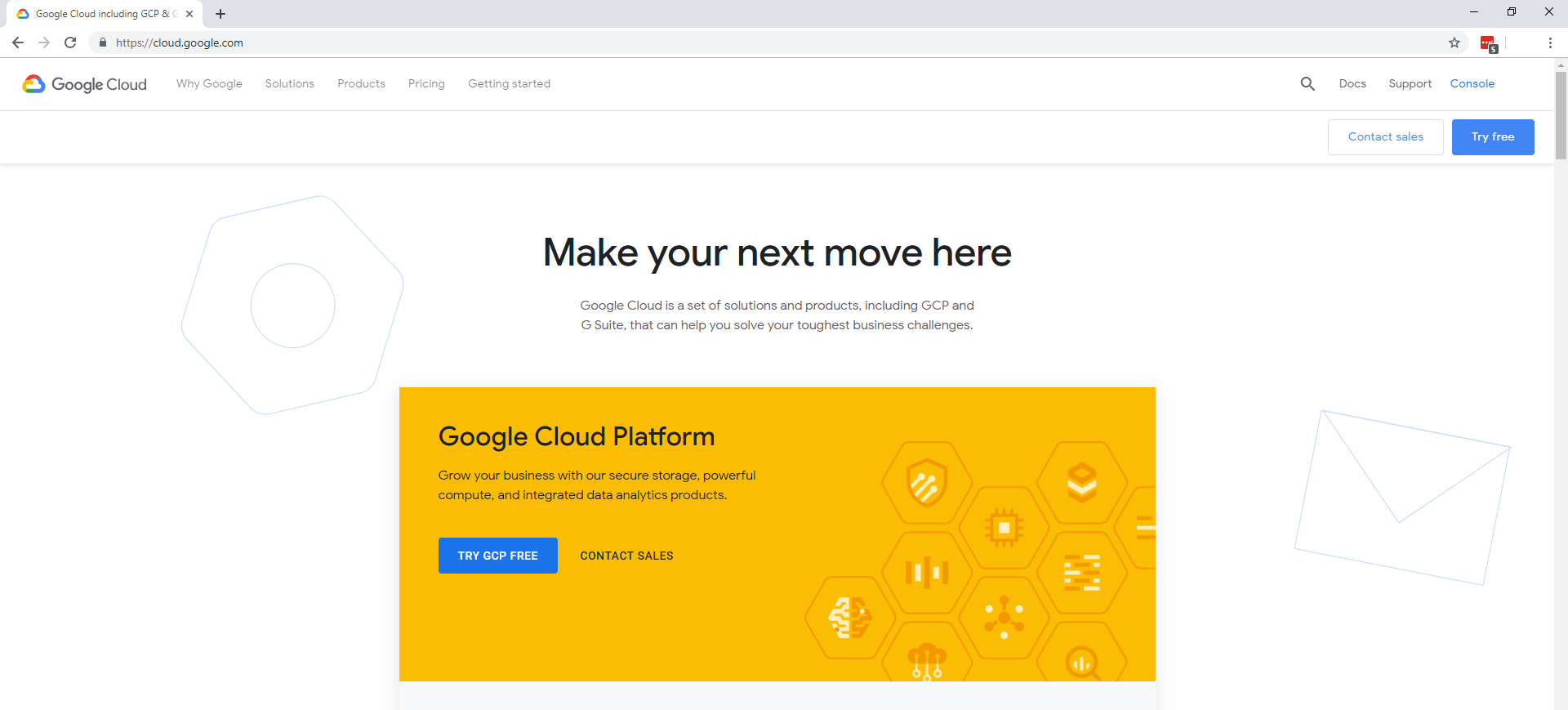Image resolution: width=1568 pixels, height=710 pixels.
Task: Open the Chrome three-dot menu
Action: pos(1550,42)
